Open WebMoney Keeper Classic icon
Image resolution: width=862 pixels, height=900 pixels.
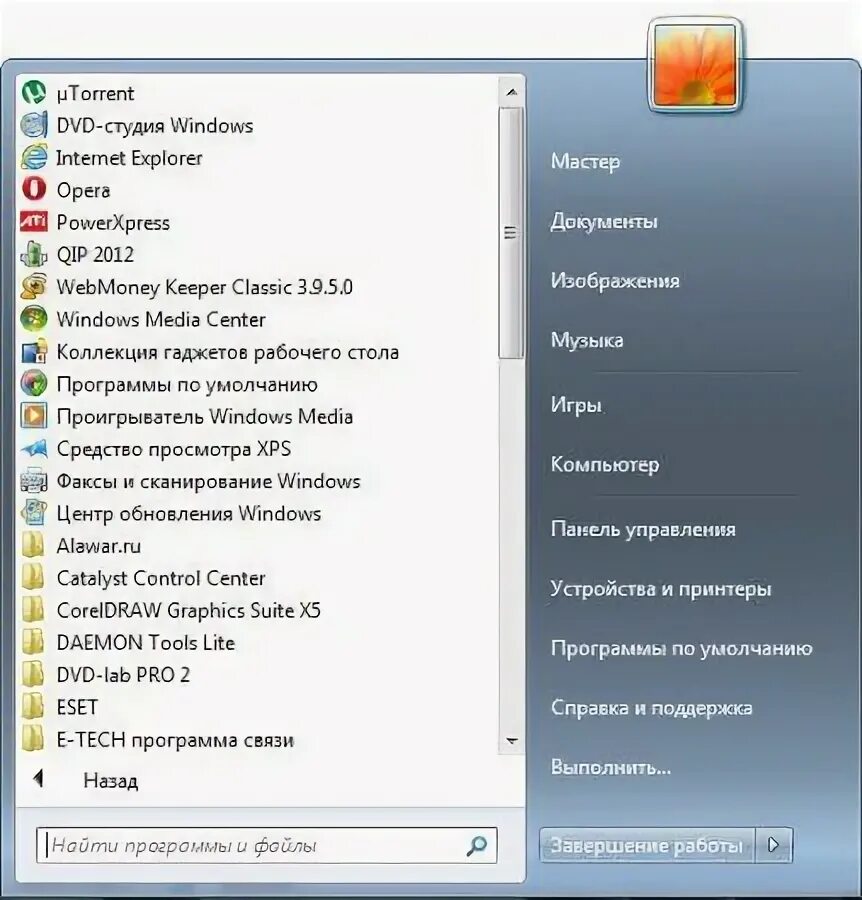point(34,286)
